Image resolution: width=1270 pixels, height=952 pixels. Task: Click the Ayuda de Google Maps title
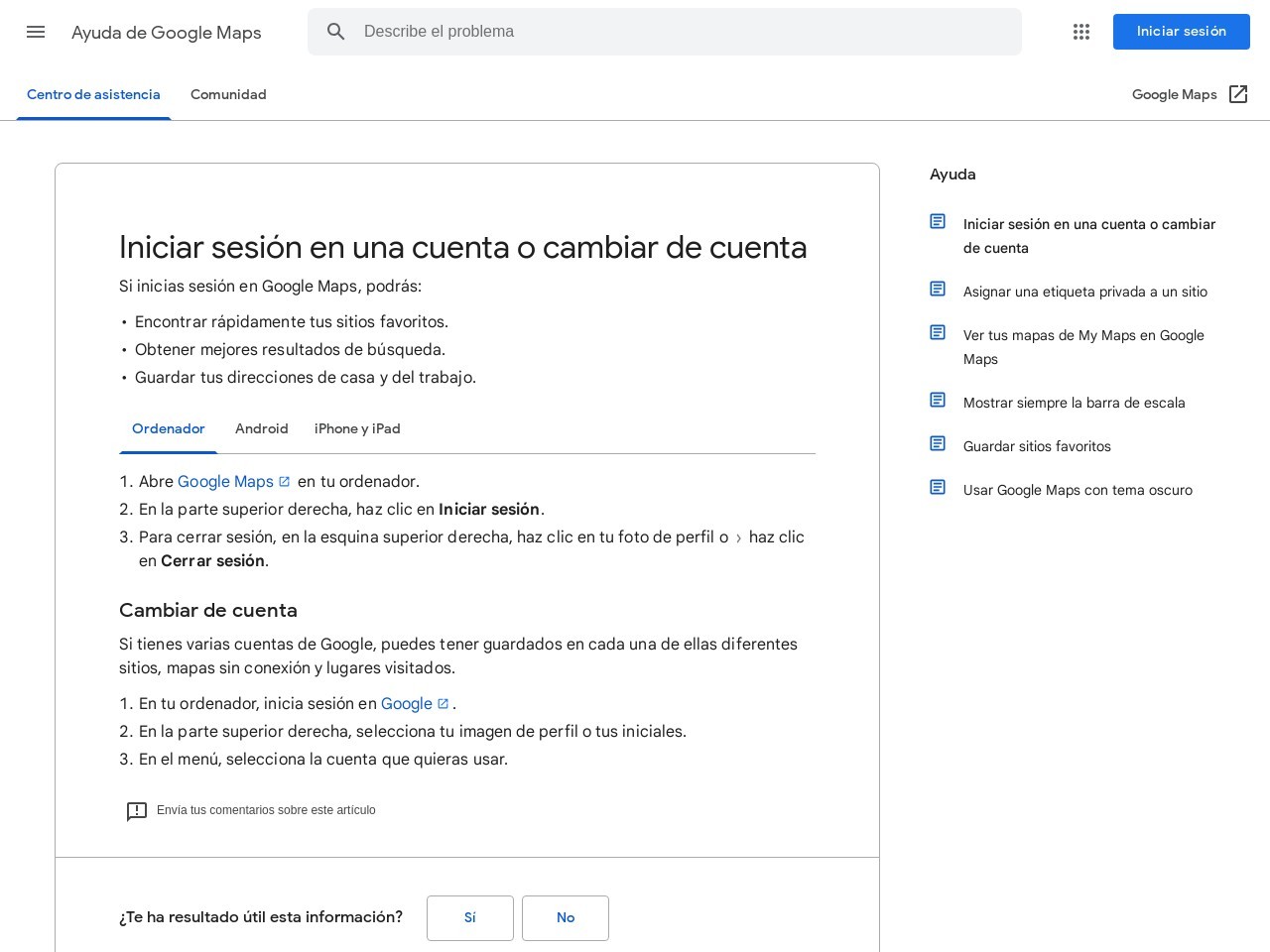(x=167, y=33)
